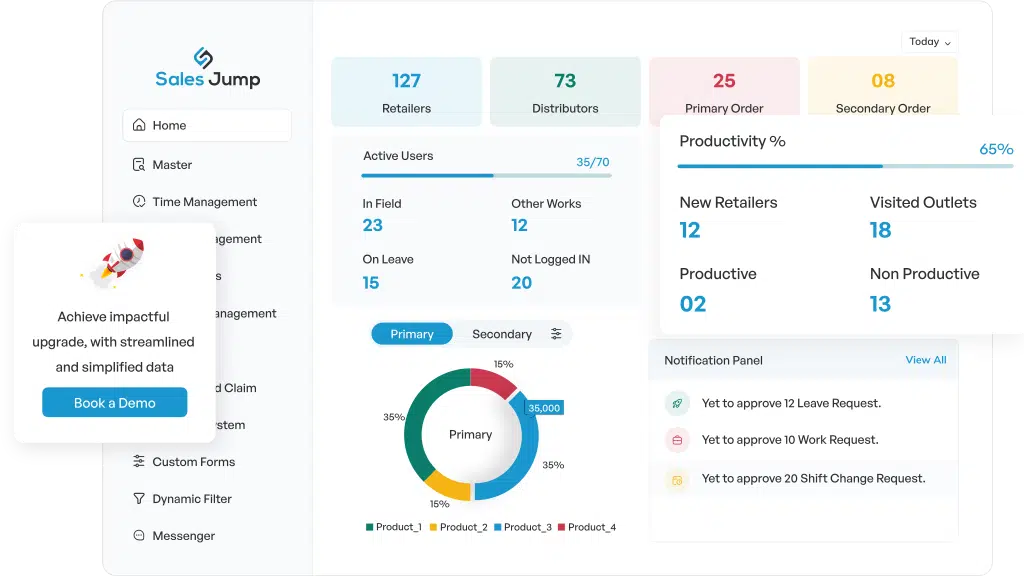1024x576 pixels.
Task: Switch chart to Secondary toggle
Action: tap(502, 334)
